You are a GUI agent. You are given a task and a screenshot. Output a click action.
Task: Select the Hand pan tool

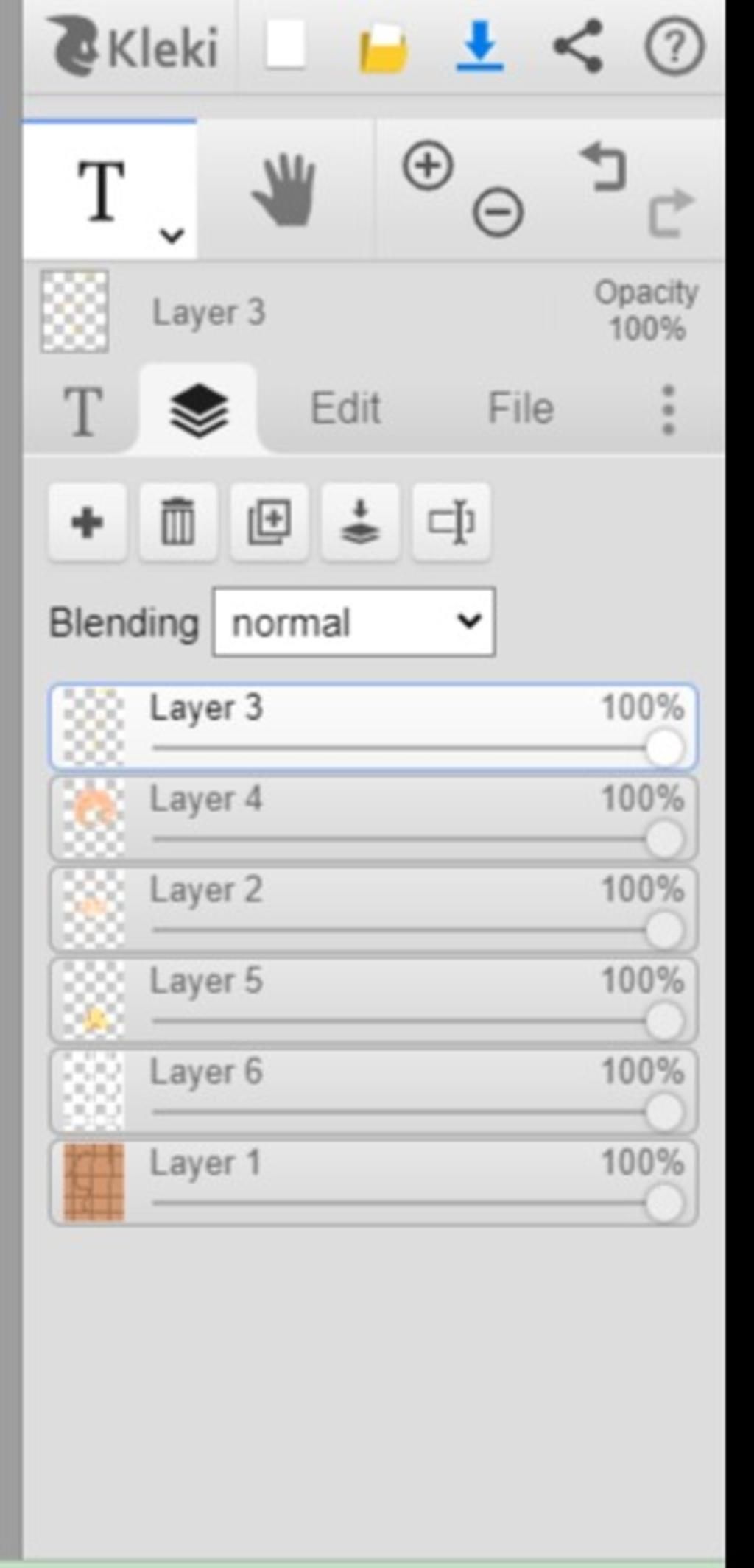click(285, 190)
